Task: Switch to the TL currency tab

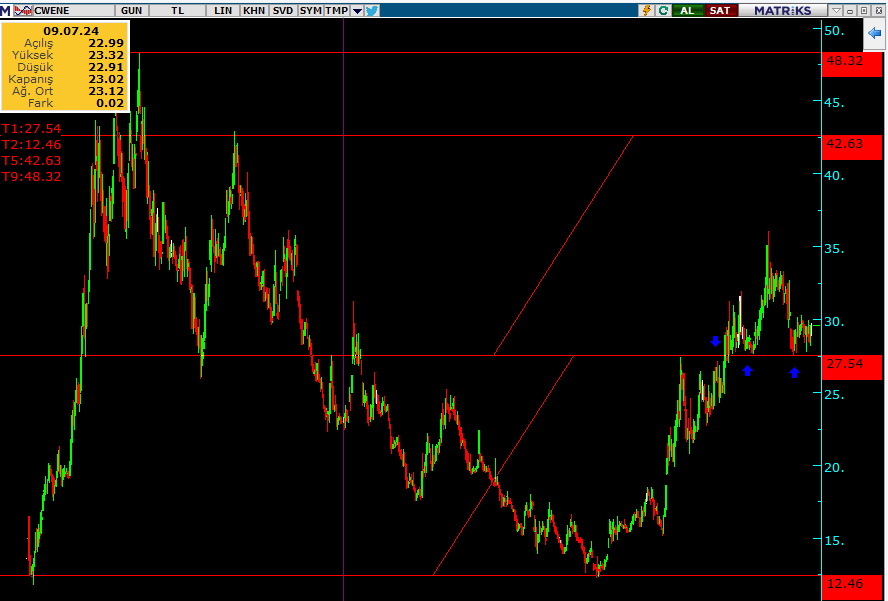Action: click(176, 9)
